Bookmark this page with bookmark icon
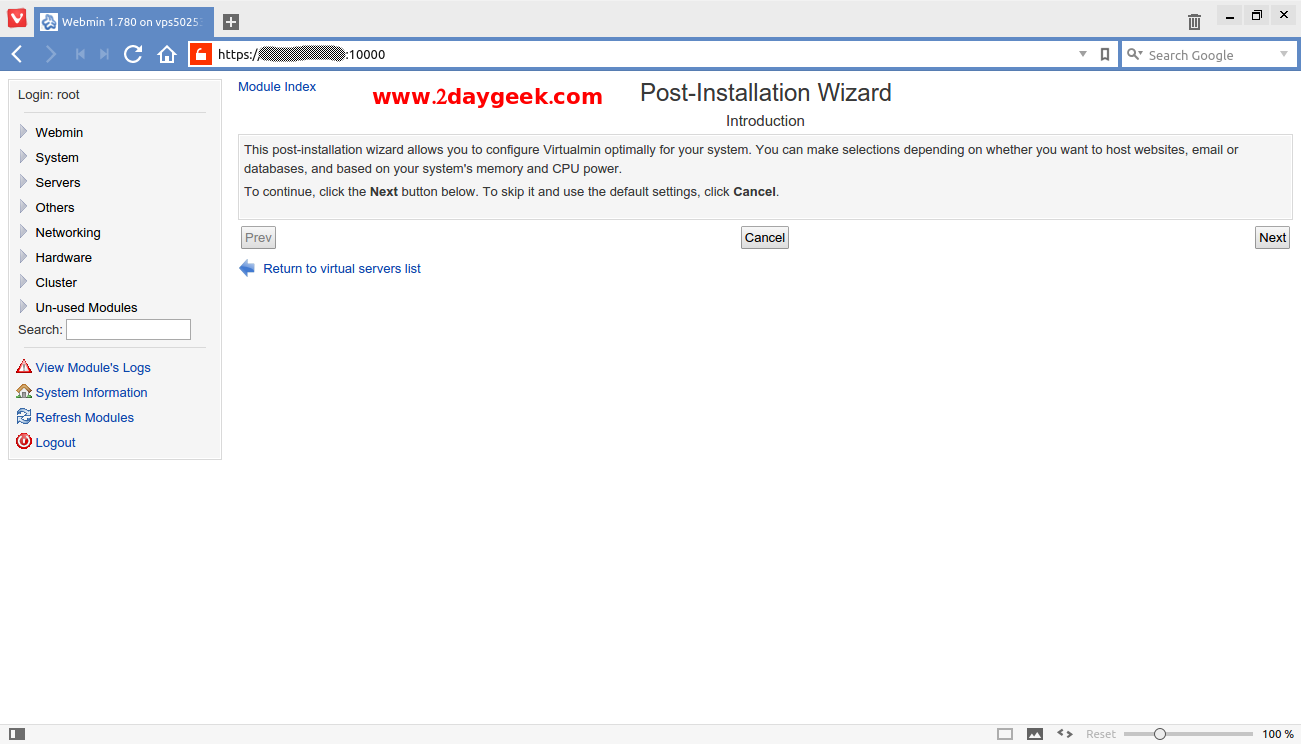1301x744 pixels. tap(1105, 55)
